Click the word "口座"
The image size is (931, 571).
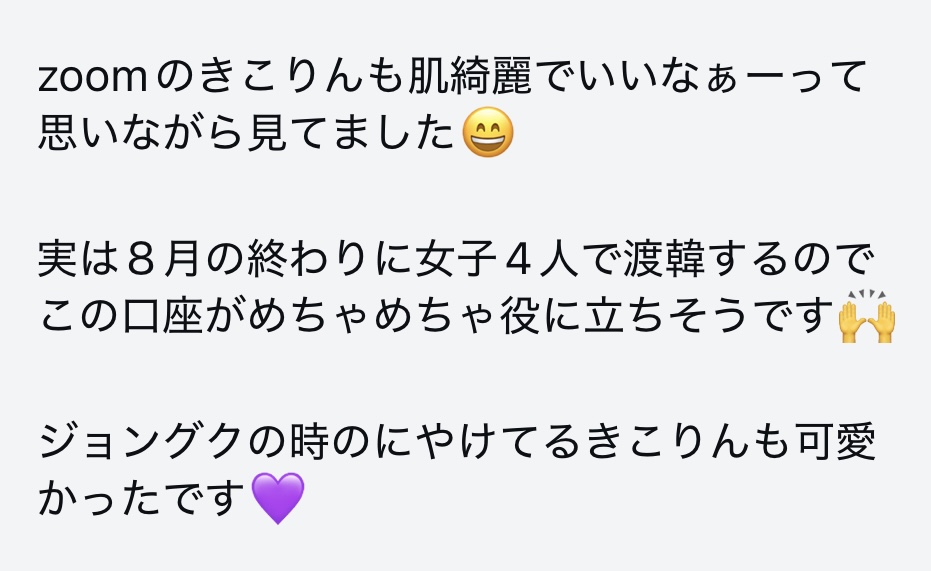pyautogui.click(x=163, y=315)
